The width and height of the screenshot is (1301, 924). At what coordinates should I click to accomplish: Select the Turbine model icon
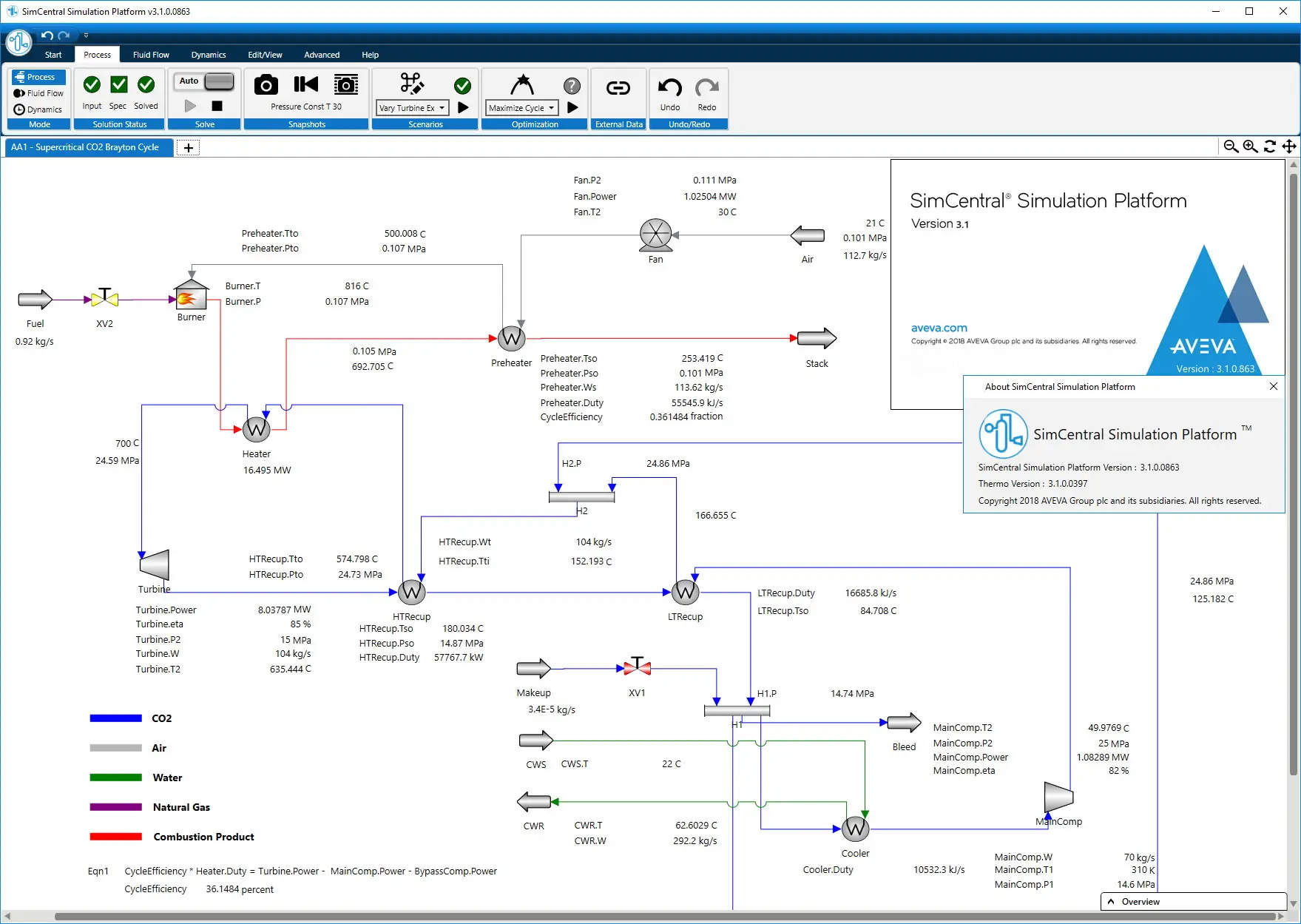pyautogui.click(x=155, y=565)
